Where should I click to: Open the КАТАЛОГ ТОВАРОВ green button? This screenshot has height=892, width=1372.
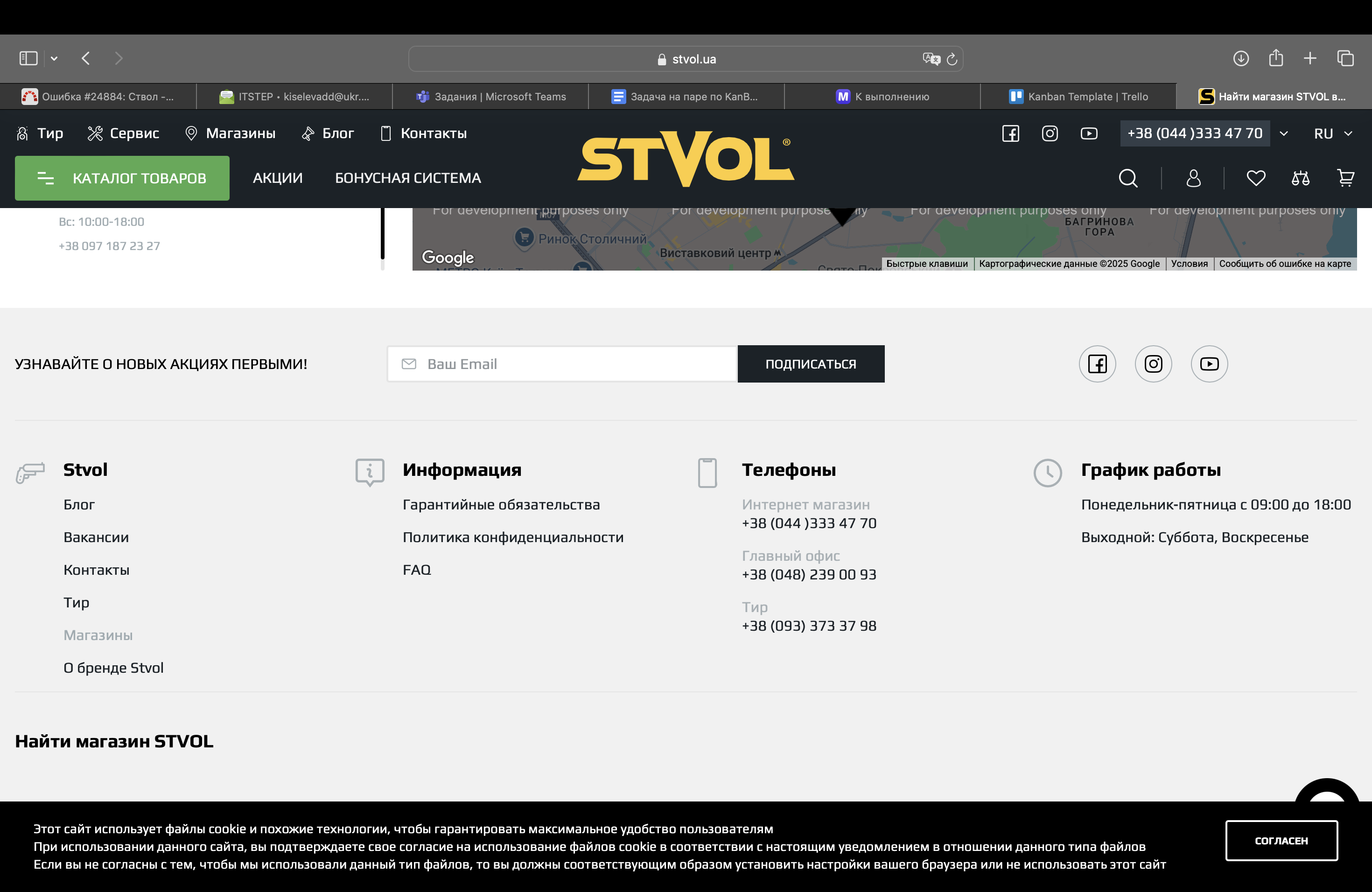point(122,178)
